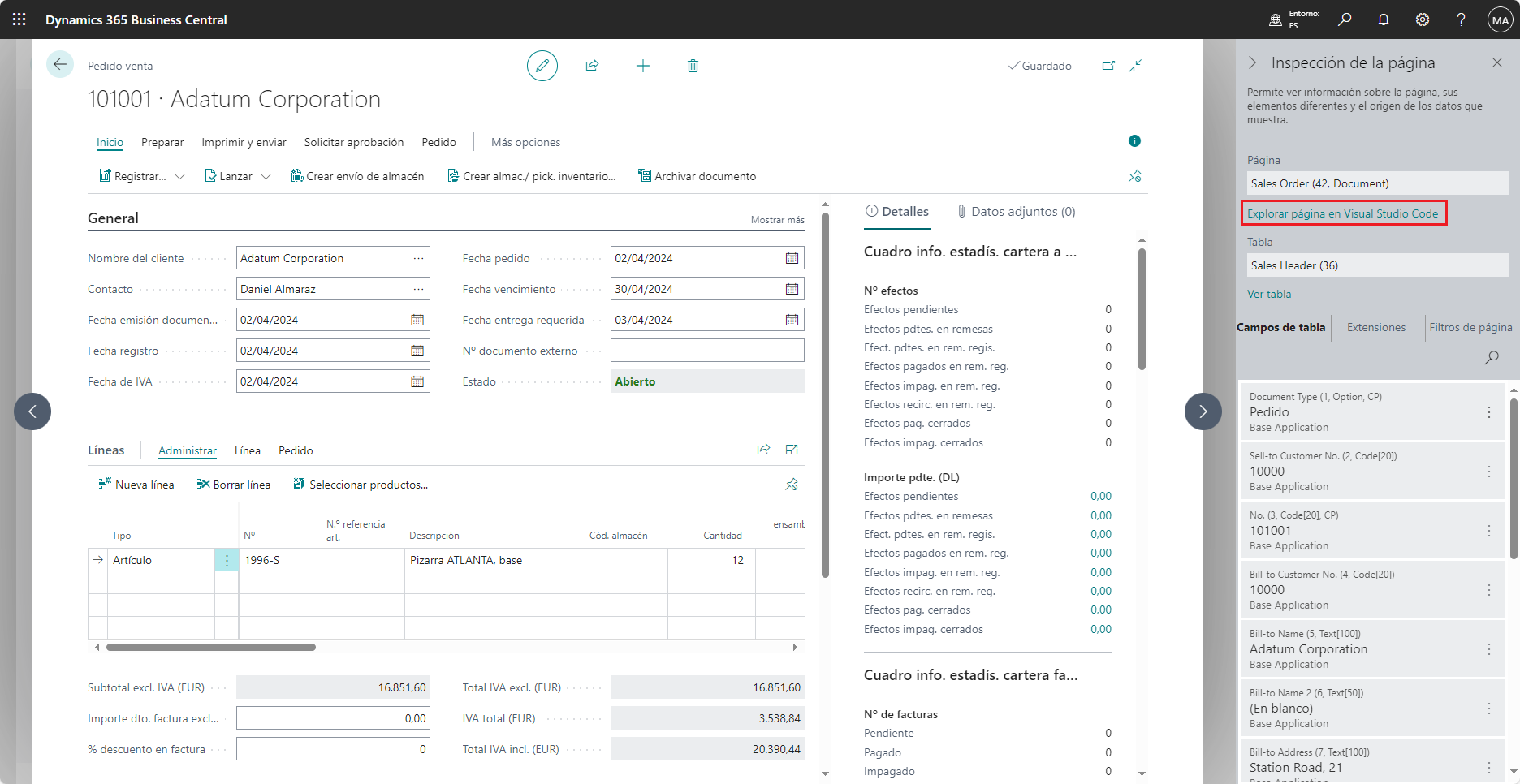Viewport: 1520px width, 784px height.
Task: Click the Nº documento externo field
Action: 707,351
